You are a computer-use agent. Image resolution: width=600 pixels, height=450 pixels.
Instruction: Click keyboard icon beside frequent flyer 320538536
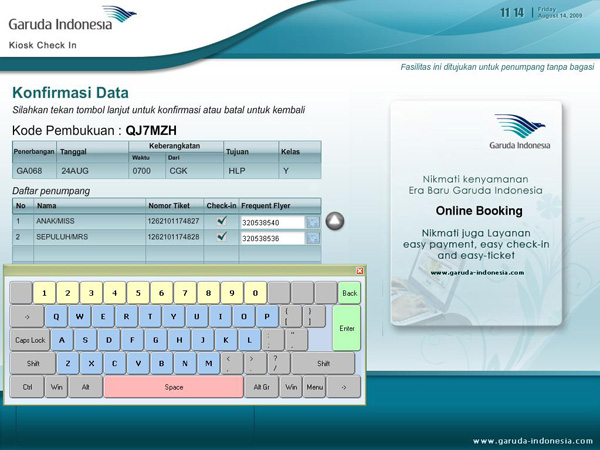[313, 238]
